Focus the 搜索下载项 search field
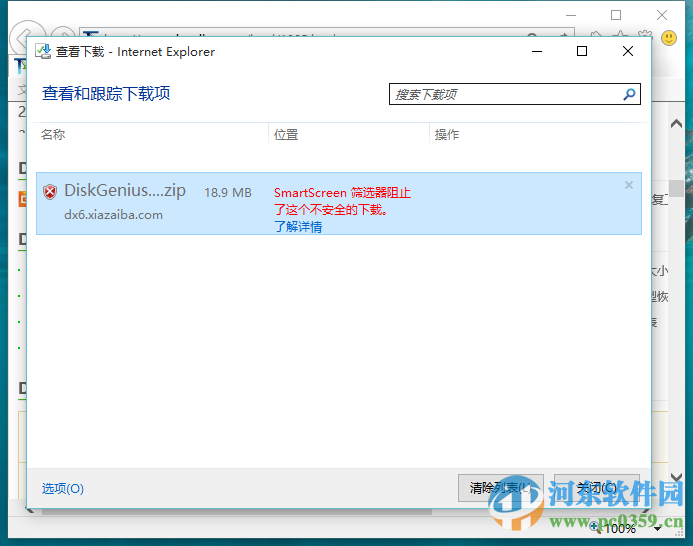This screenshot has width=693, height=546. [x=514, y=94]
